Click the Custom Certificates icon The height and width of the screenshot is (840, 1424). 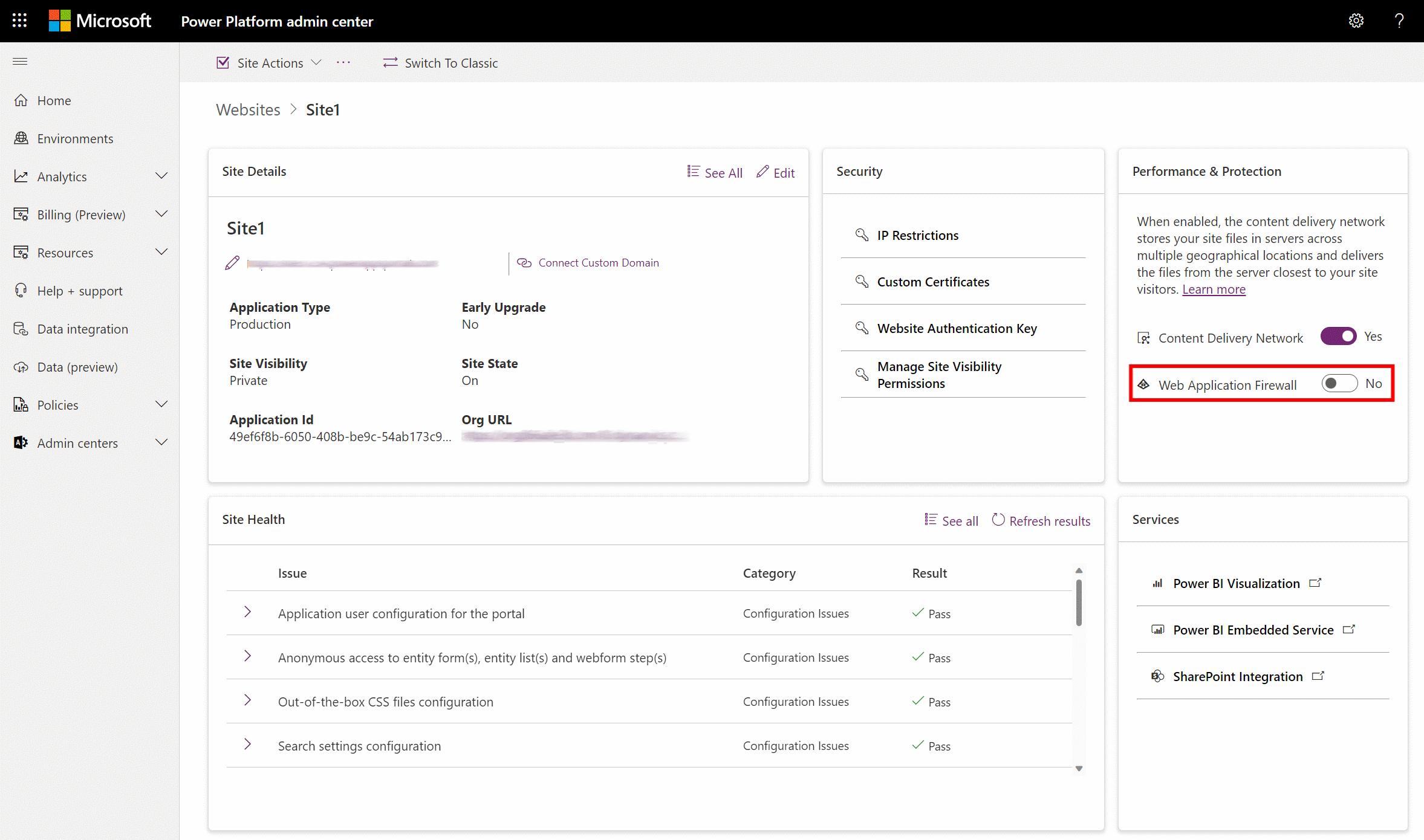[x=862, y=281]
